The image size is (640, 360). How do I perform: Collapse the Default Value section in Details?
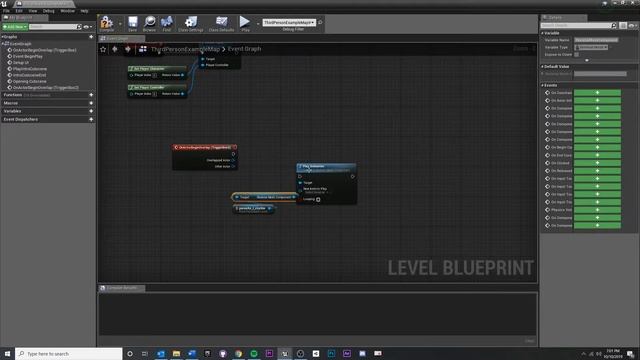pyautogui.click(x=542, y=66)
